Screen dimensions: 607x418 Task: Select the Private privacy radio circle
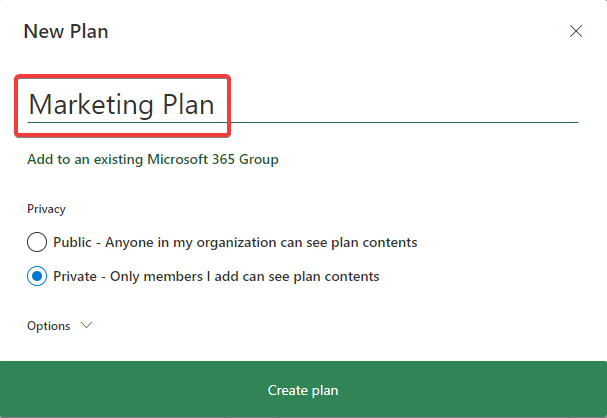click(37, 276)
